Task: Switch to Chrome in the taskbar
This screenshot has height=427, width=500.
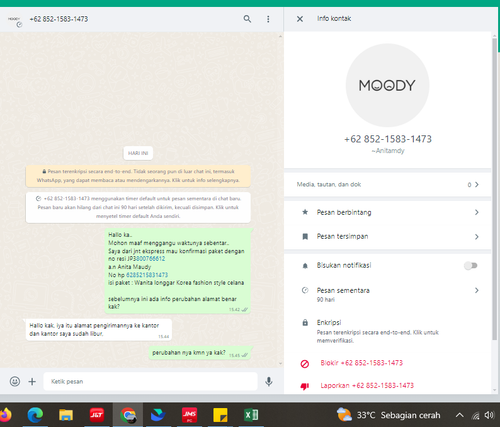Action: pyautogui.click(x=128, y=415)
